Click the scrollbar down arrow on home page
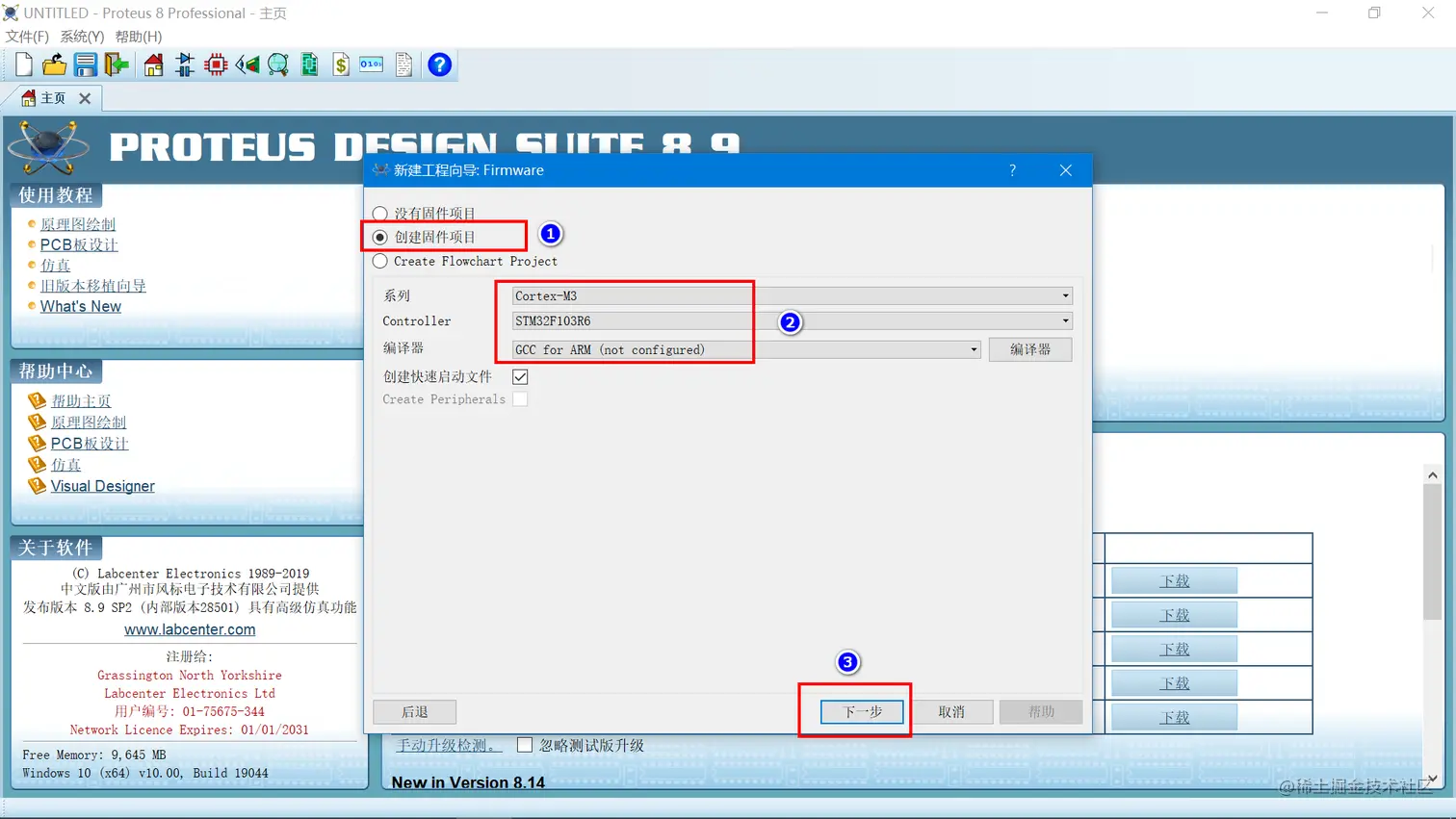The height and width of the screenshot is (819, 1456). pyautogui.click(x=1433, y=778)
